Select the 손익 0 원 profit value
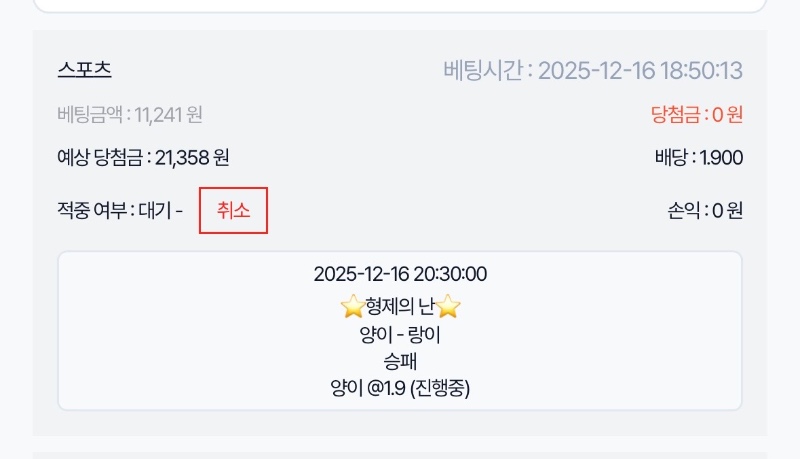 (x=705, y=211)
